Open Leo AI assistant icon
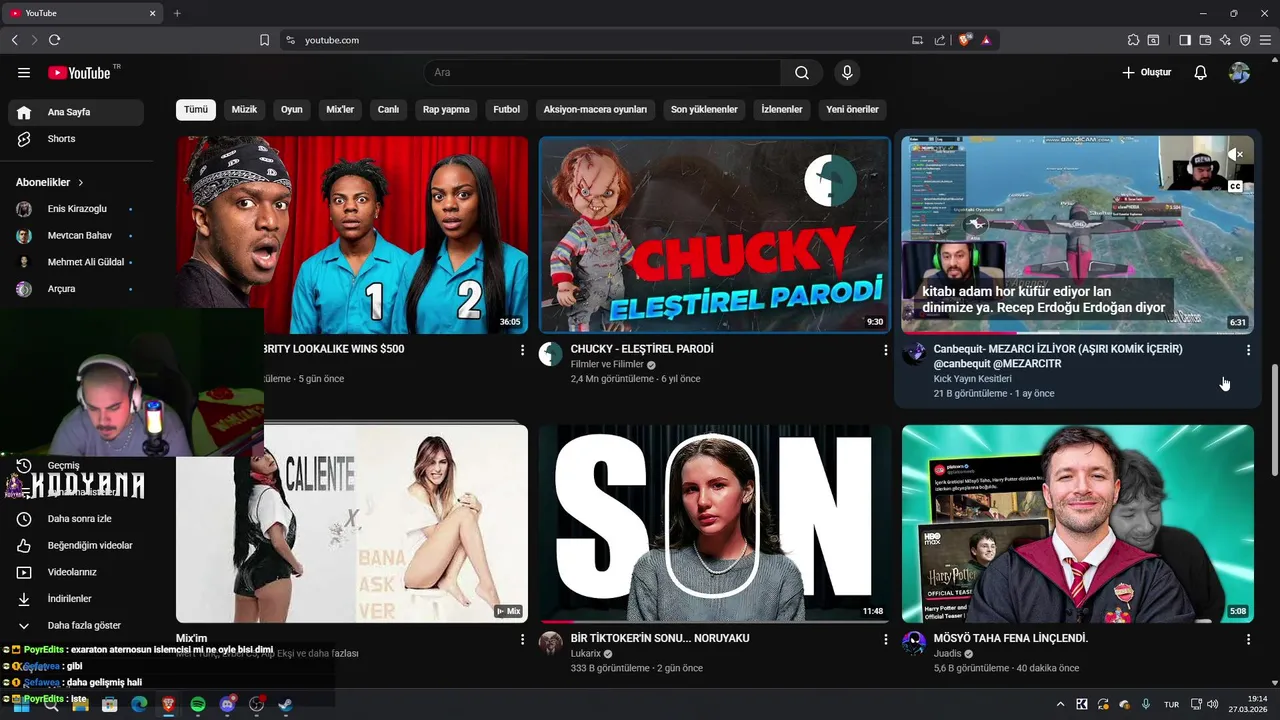Image resolution: width=1280 pixels, height=720 pixels. click(x=1225, y=40)
